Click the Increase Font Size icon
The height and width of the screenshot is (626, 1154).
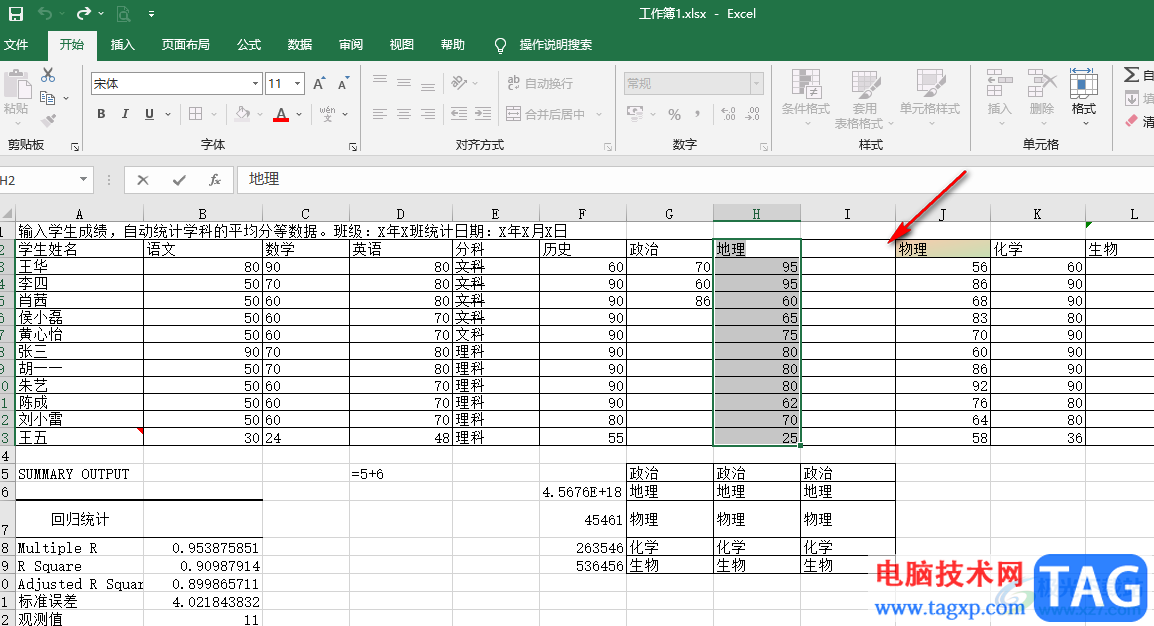(x=319, y=84)
